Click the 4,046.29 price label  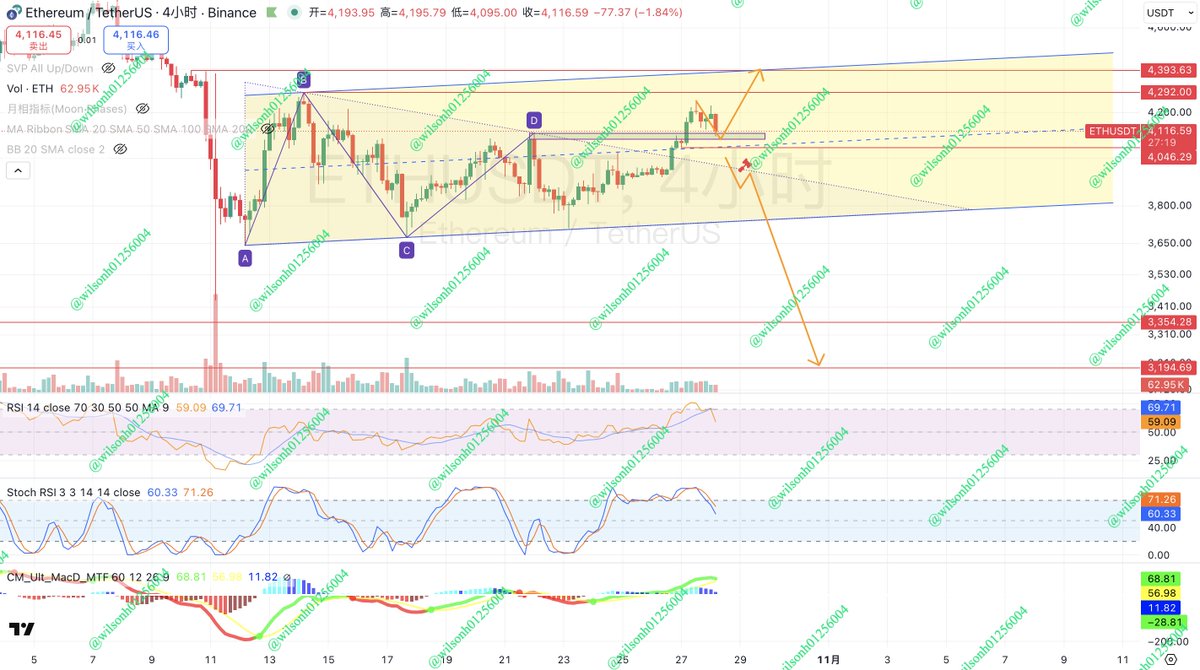(x=1168, y=157)
